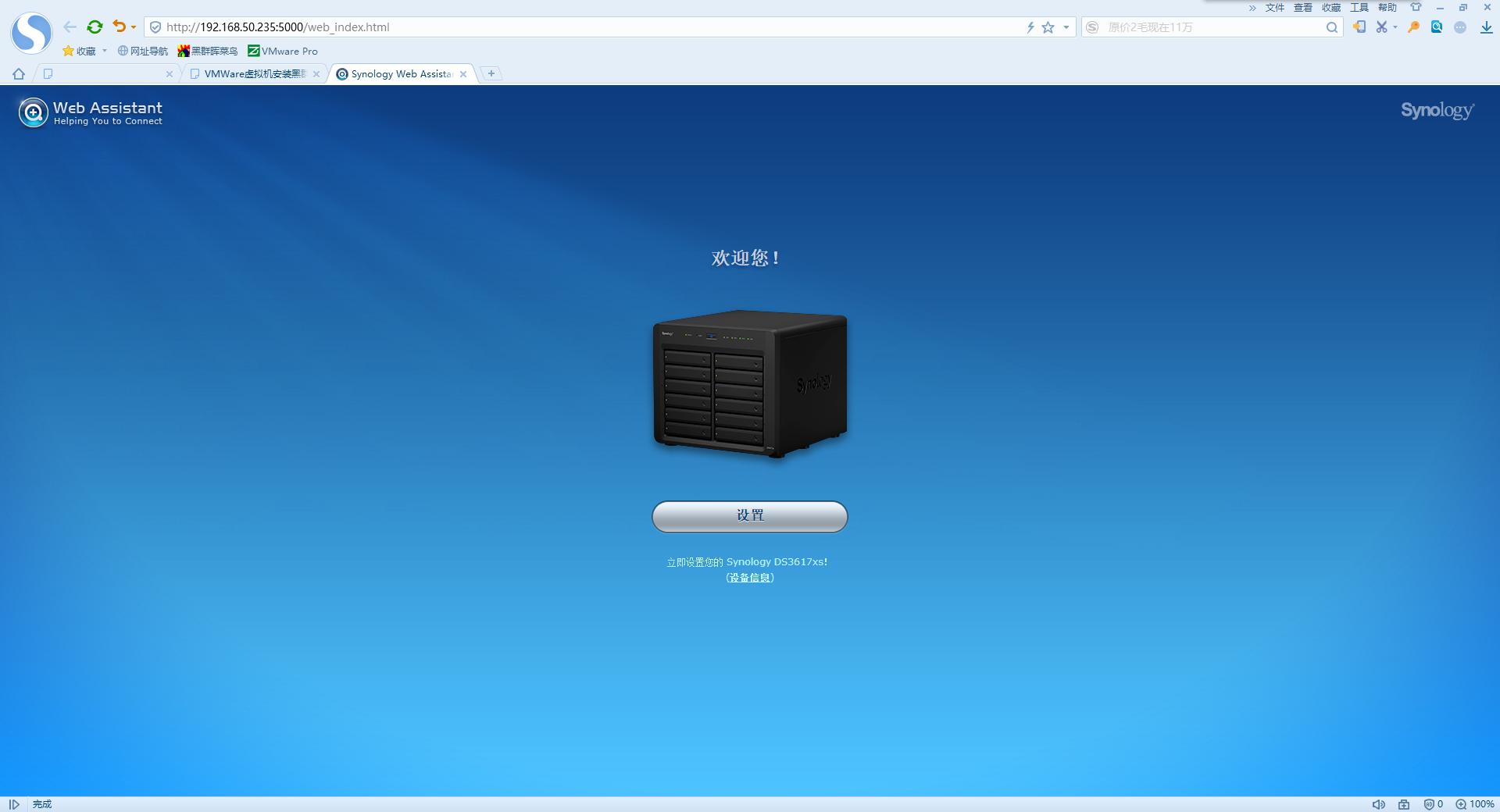Click the lightning bolt icon in address bar
Screen dimensions: 1500x812
pos(1030,27)
